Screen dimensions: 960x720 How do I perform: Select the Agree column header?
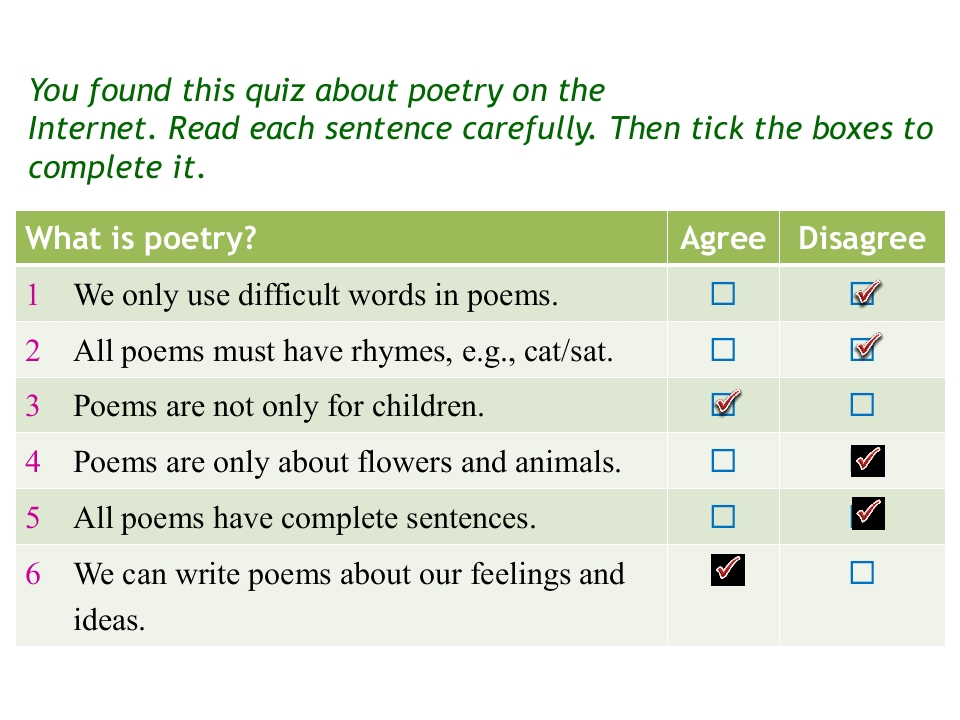[x=723, y=238]
